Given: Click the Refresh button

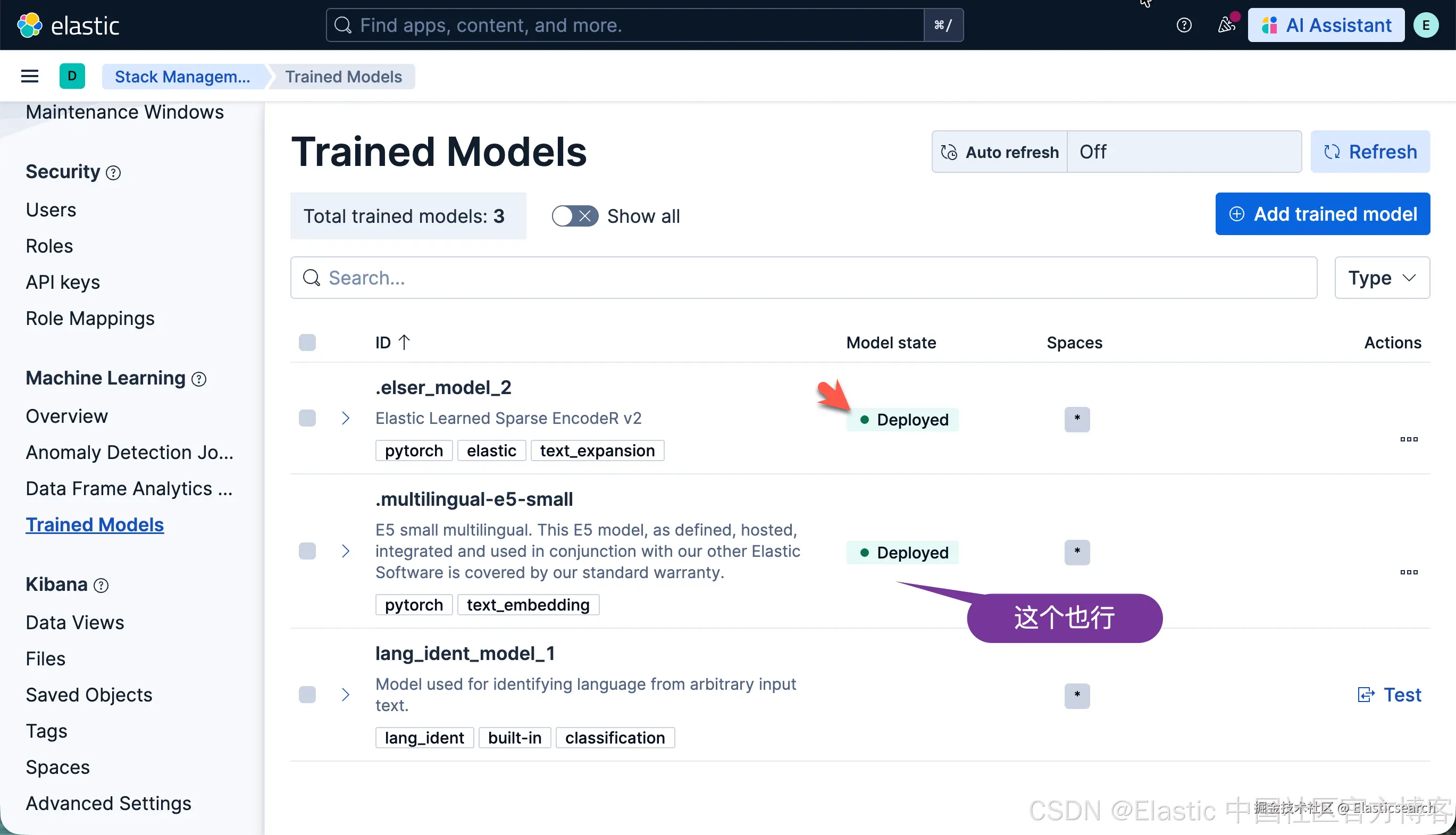Looking at the screenshot, I should pyautogui.click(x=1370, y=152).
